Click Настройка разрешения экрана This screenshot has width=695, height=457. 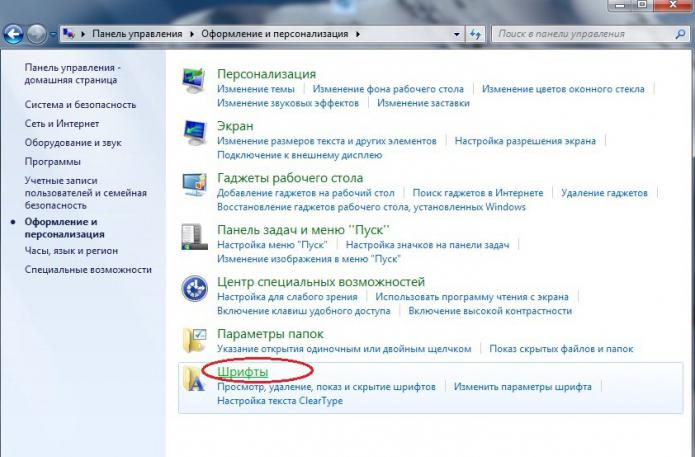[x=525, y=141]
